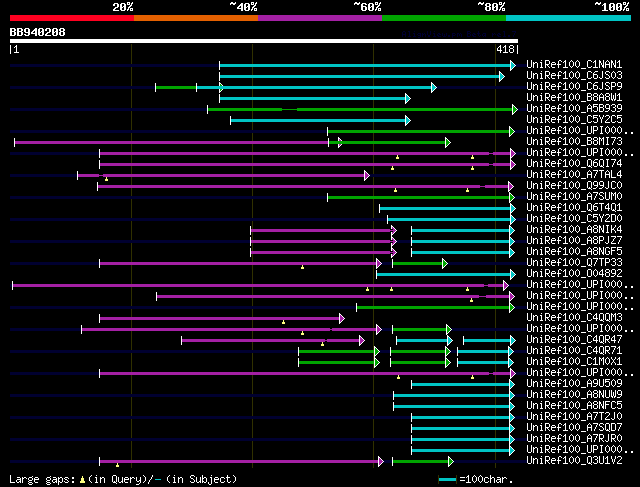Image resolution: width=640 pixels, height=487 pixels.
Task: Click the purple alignment bar for Q99JC0
Action: pyautogui.click(x=303, y=187)
